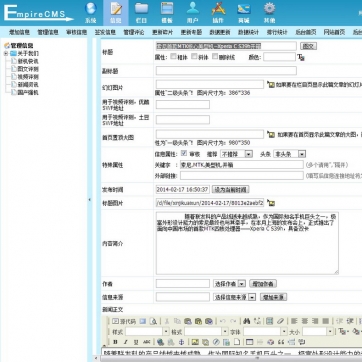Click the 图文 button next to the title field

point(308,46)
